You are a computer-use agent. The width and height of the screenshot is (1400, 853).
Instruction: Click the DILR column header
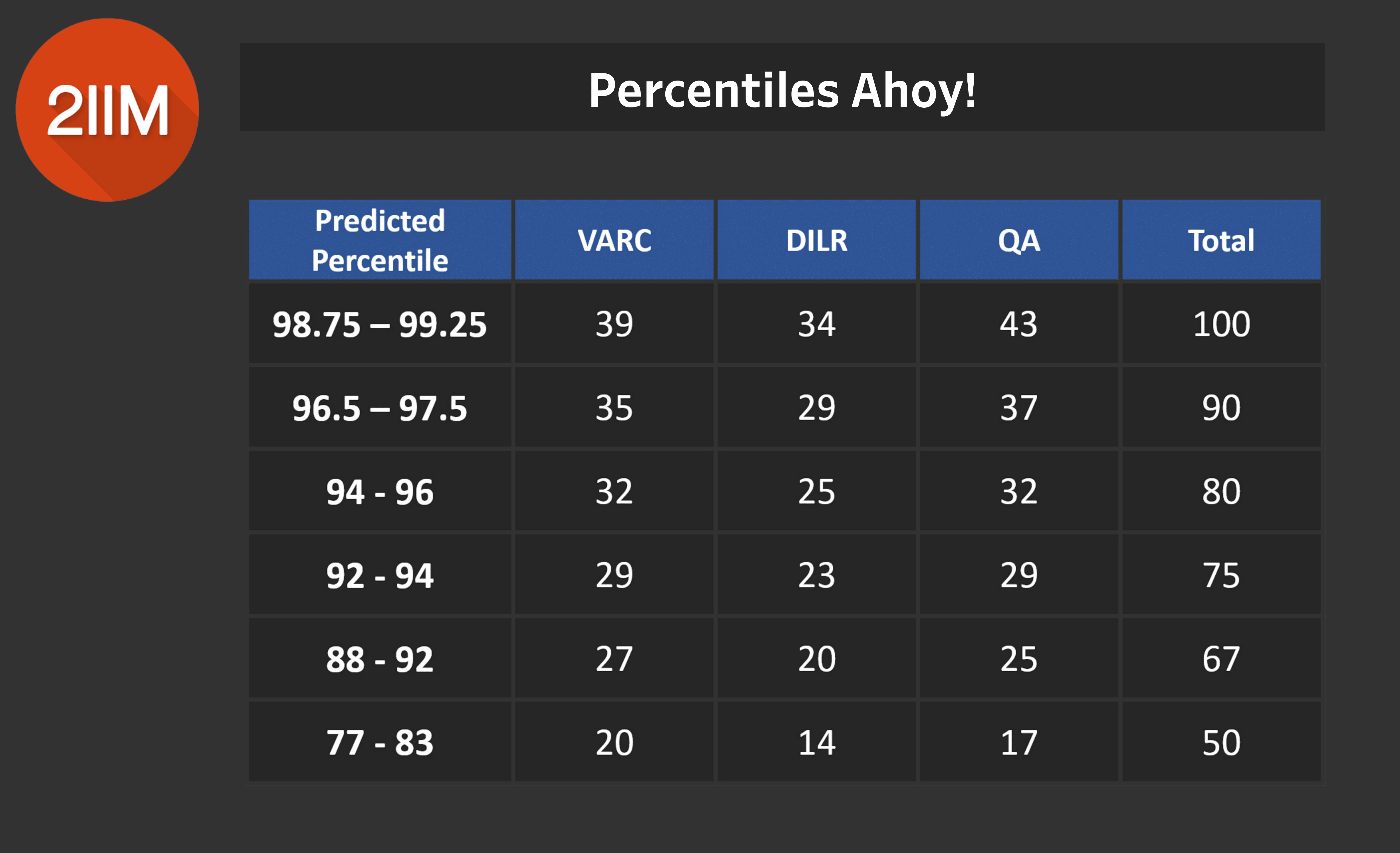click(816, 240)
